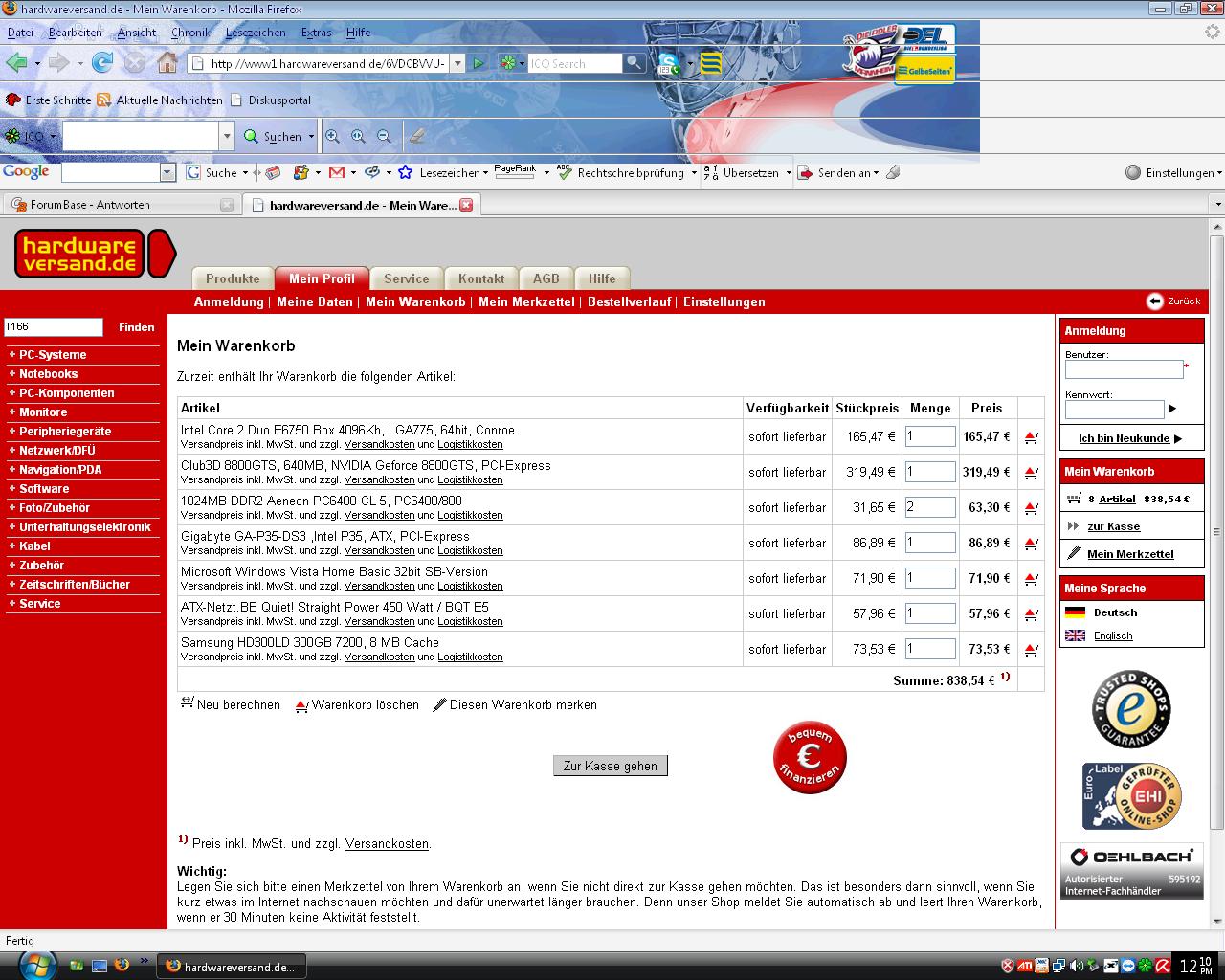The height and width of the screenshot is (980, 1225).
Task: Click the Zur Kasse gehen button
Action: [x=611, y=766]
